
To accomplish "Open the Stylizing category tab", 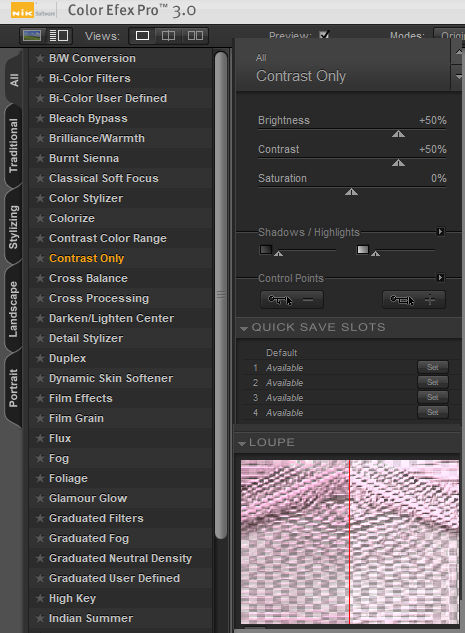I will (14, 227).
